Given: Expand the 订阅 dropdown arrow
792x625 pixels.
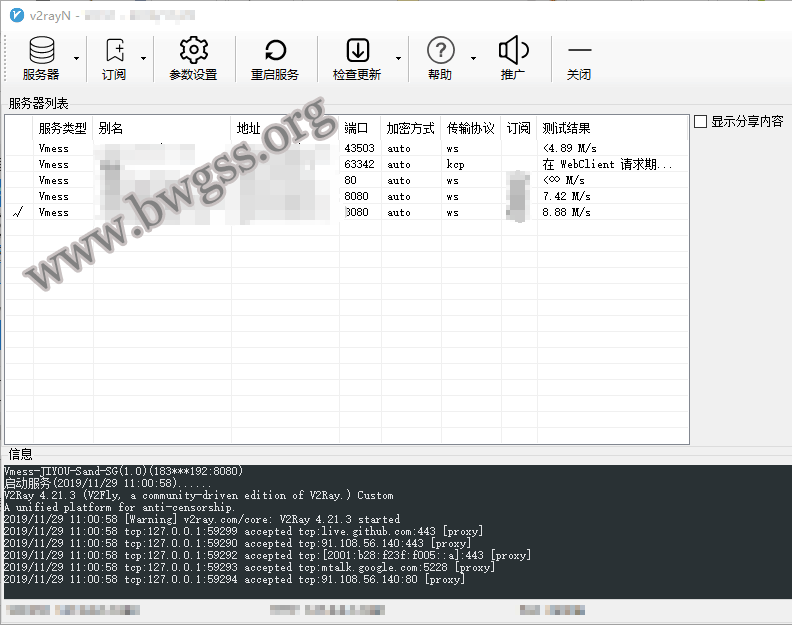Looking at the screenshot, I should click(143, 59).
